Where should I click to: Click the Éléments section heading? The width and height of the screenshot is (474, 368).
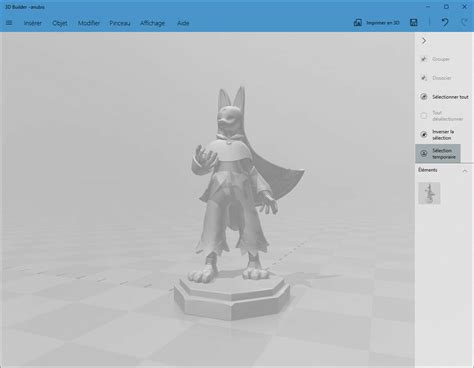pos(428,170)
